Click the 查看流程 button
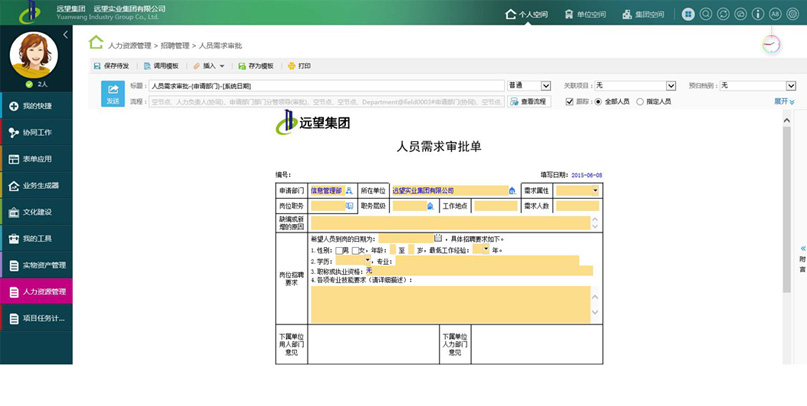 pyautogui.click(x=529, y=101)
